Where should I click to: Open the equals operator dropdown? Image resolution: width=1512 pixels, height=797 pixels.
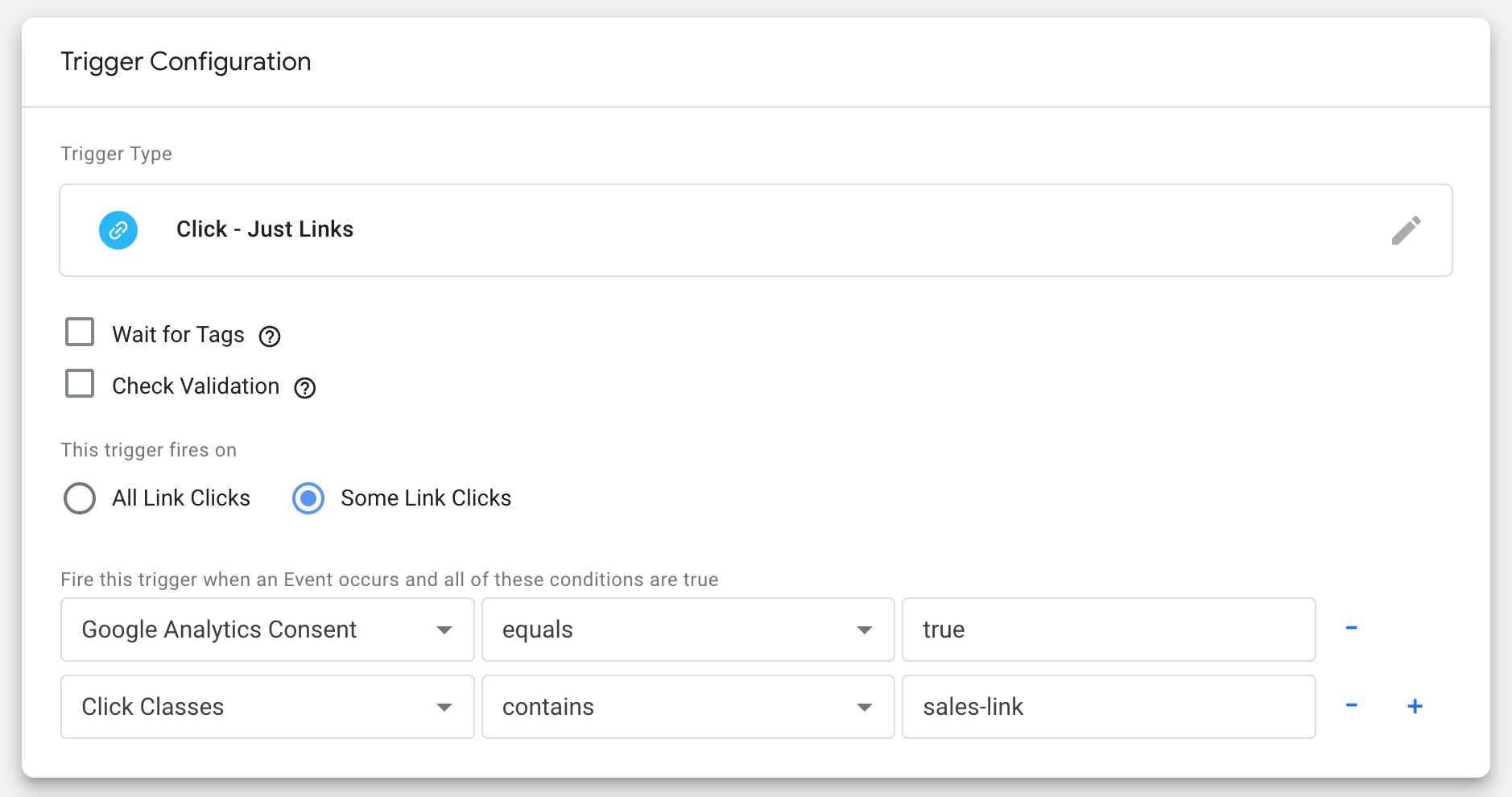[x=688, y=630]
